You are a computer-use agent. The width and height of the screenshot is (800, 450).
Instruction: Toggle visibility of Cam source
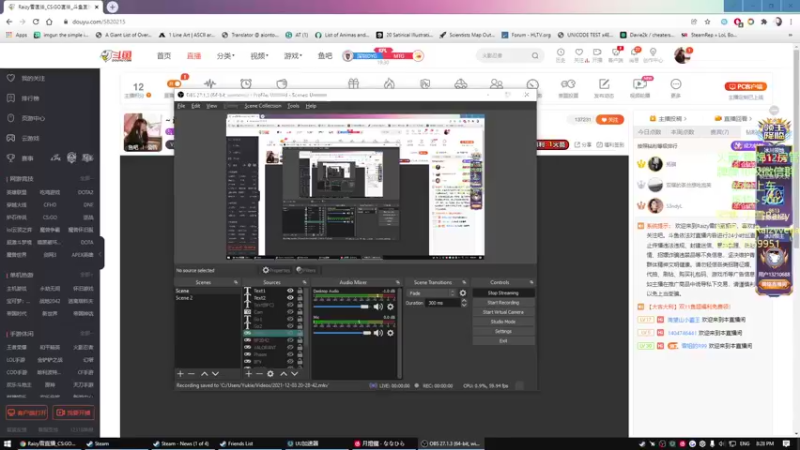point(290,312)
